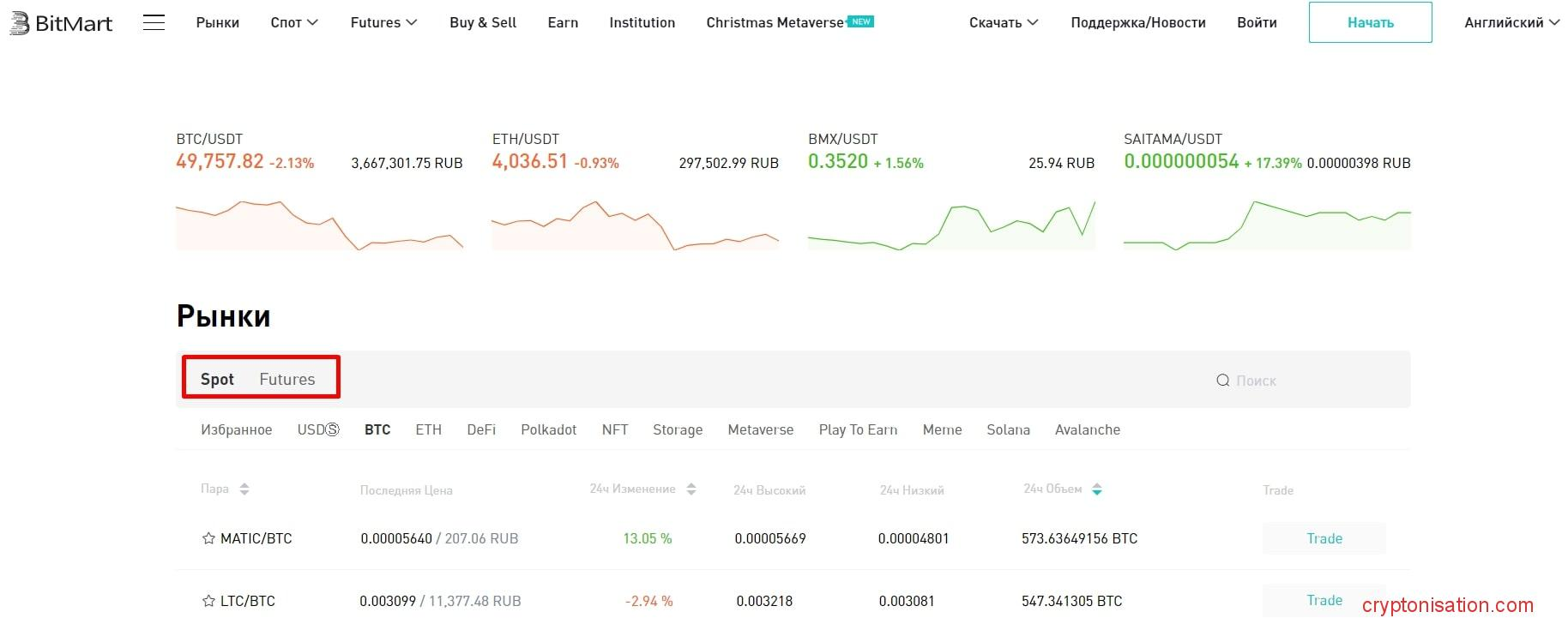Open the BTC/USDT price chart
The height and width of the screenshot is (630, 1568).
(319, 225)
